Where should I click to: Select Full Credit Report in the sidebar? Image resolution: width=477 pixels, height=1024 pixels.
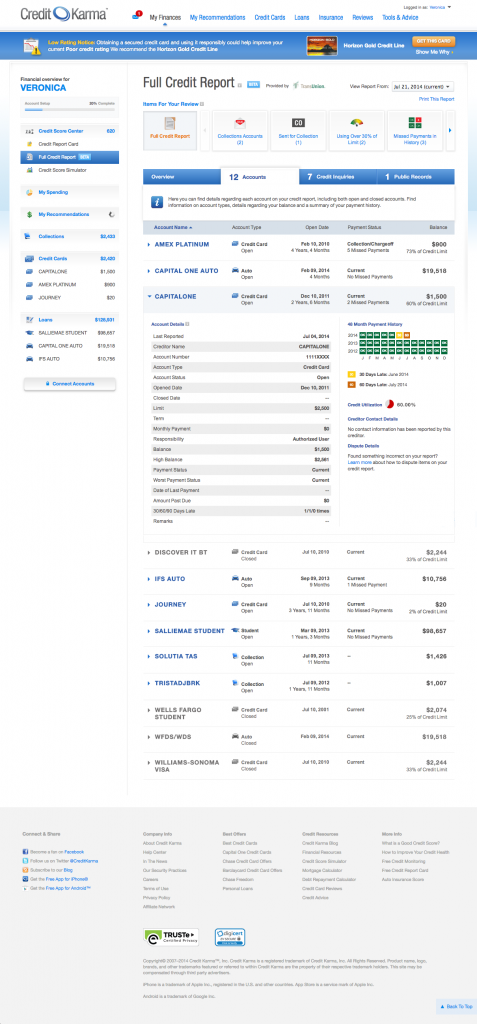(70, 157)
